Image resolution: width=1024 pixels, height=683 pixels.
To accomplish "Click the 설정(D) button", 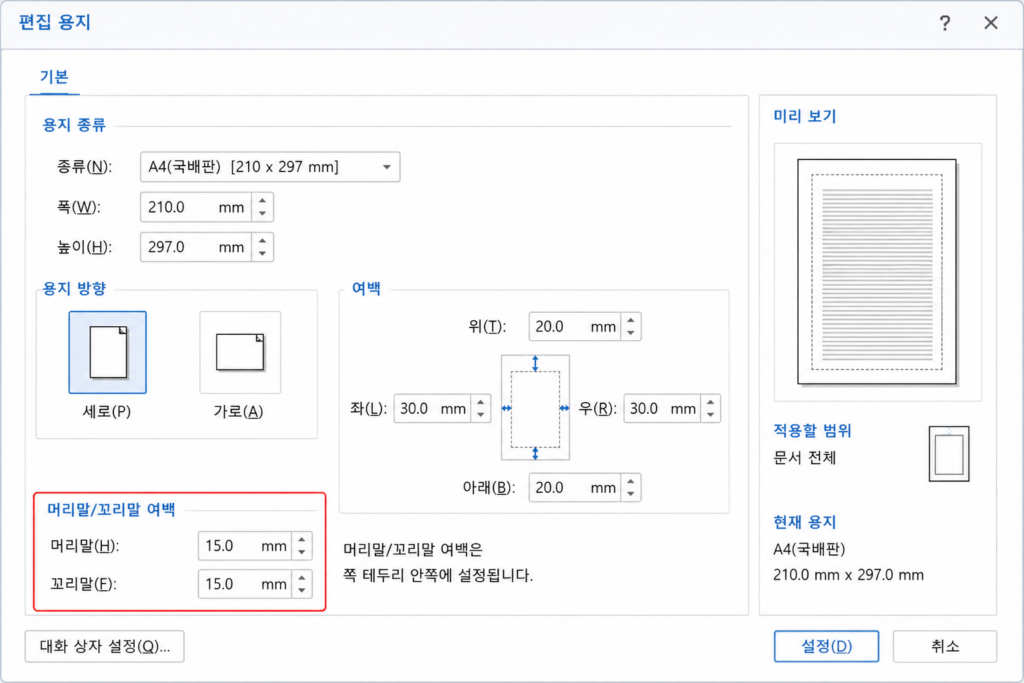I will (x=826, y=646).
